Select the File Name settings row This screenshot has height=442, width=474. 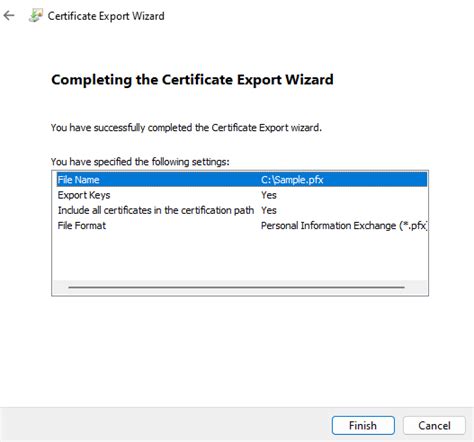click(x=242, y=180)
